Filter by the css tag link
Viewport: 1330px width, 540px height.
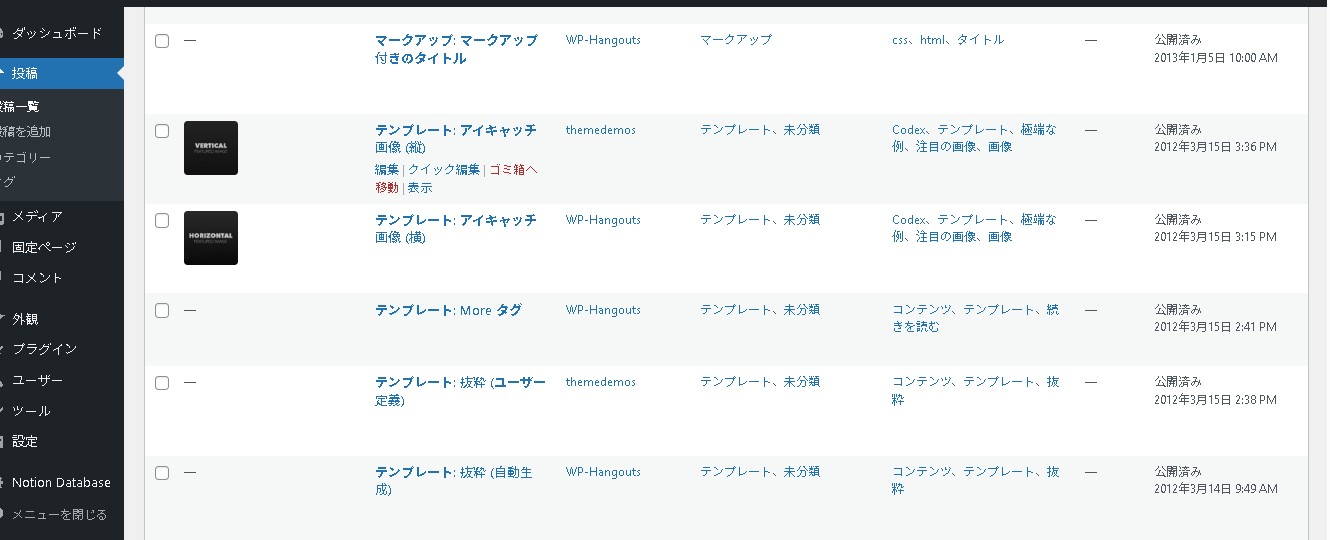coord(901,40)
